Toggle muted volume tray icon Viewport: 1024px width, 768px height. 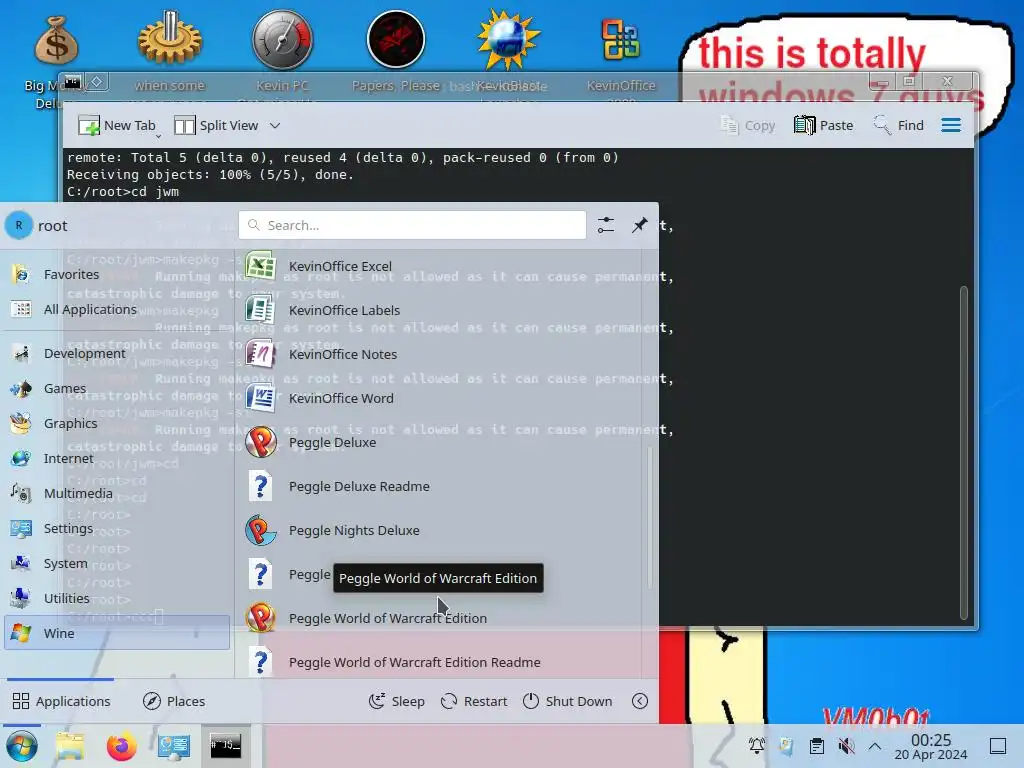click(846, 746)
